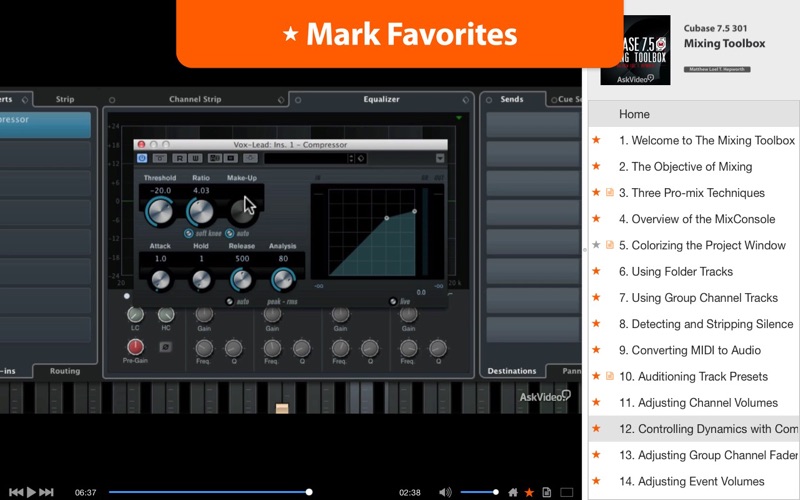The image size is (800, 500).
Task: Select lesson 11. Adjusting Channel Volumes
Action: pos(698,403)
